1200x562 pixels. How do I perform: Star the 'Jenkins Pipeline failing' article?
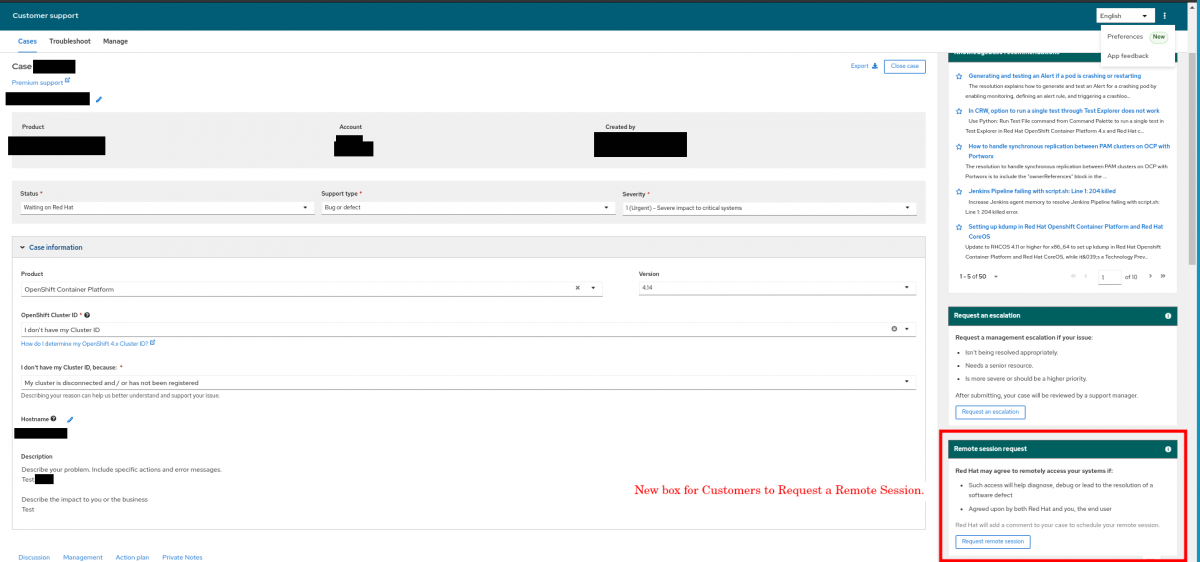[959, 190]
